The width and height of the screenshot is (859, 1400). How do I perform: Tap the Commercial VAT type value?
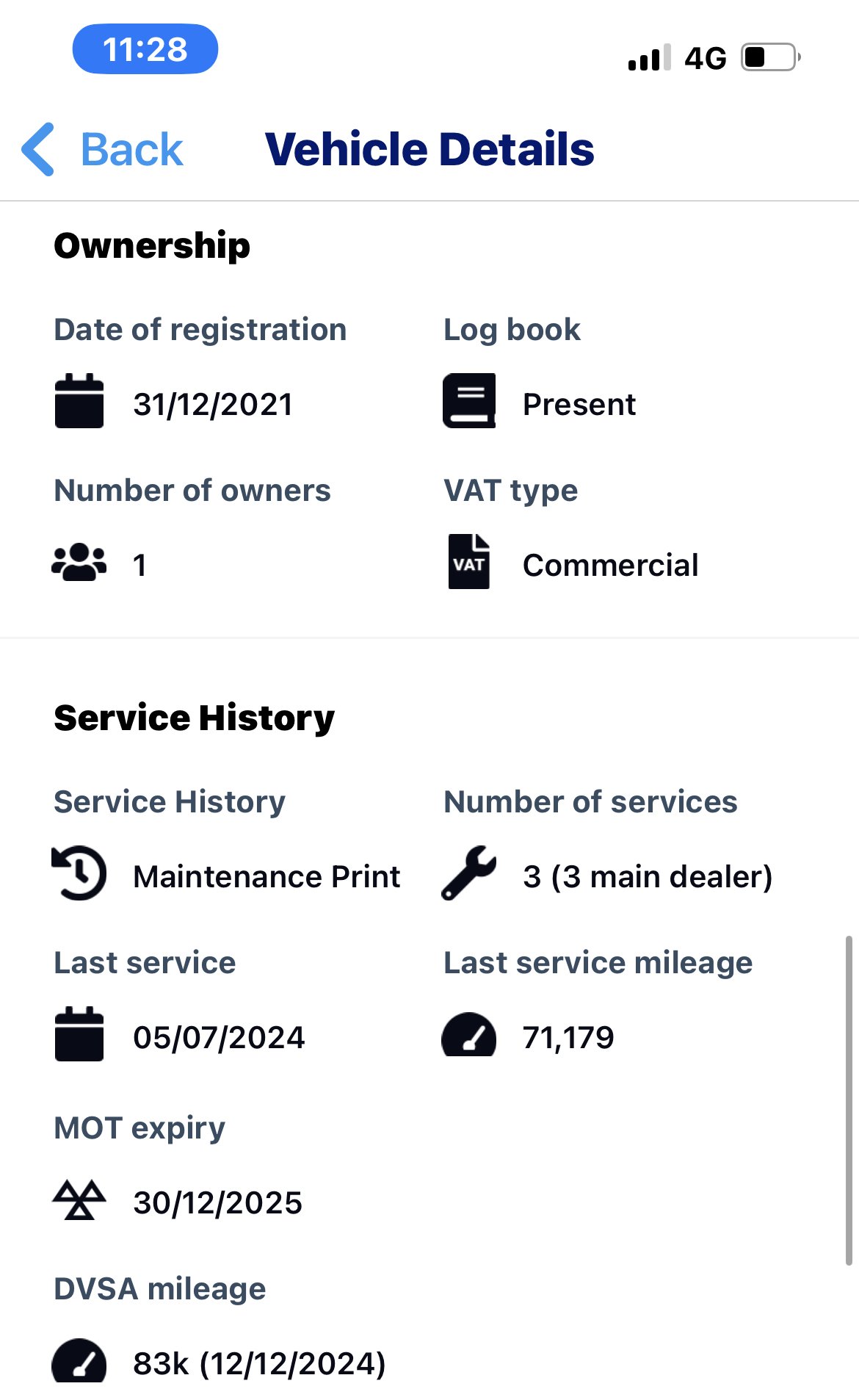(x=610, y=566)
